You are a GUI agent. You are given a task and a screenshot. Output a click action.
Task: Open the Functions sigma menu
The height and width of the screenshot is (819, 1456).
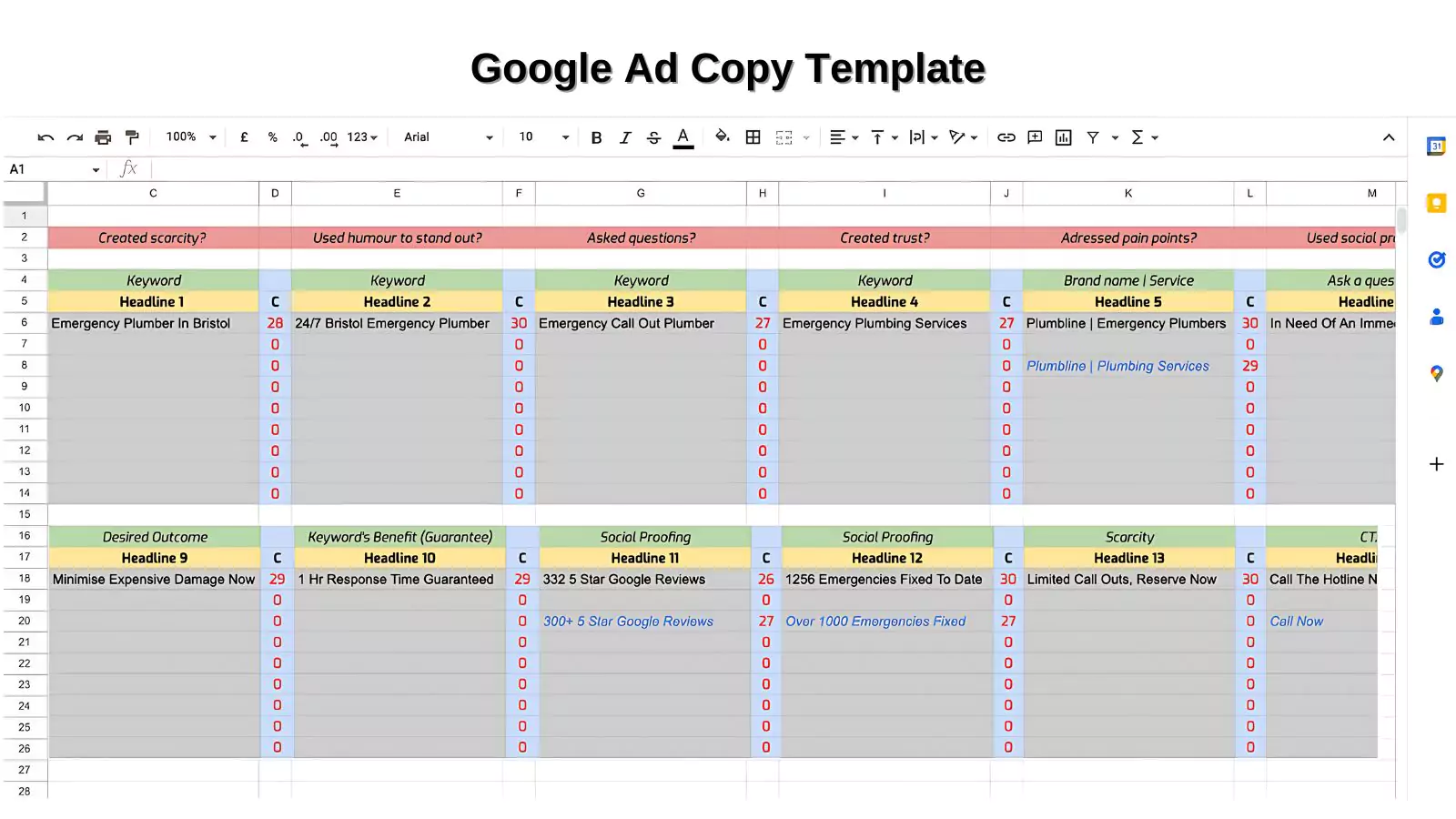tap(1144, 137)
